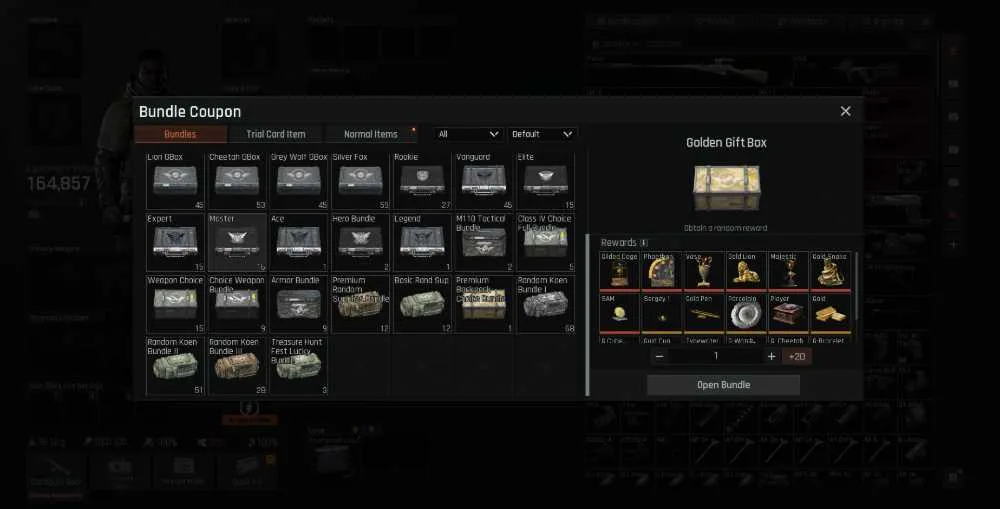Select the Silver Fox bundle
1000x509 pixels.
(x=360, y=181)
